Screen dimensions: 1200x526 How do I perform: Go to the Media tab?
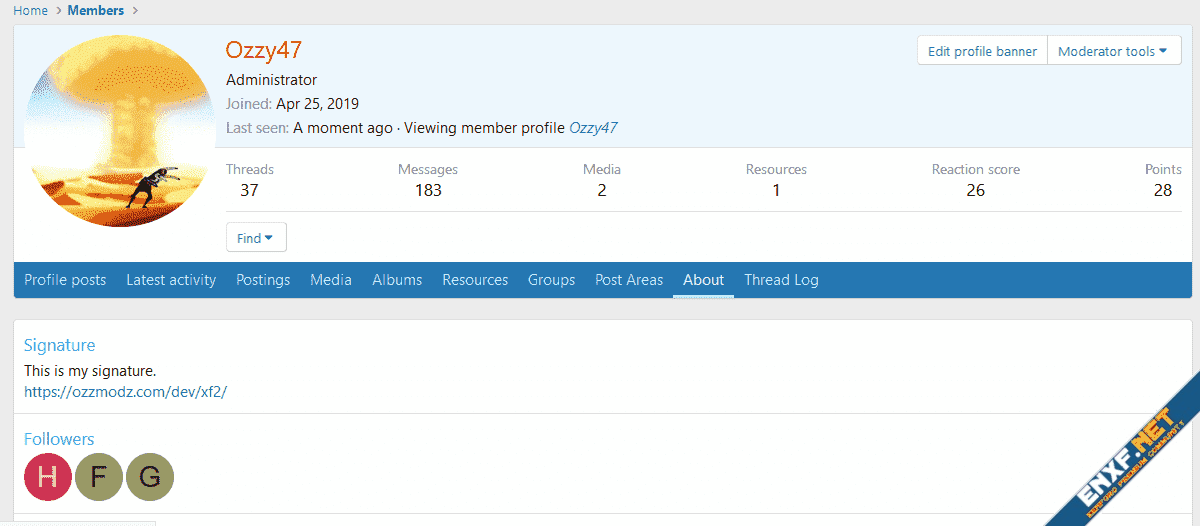[331, 280]
